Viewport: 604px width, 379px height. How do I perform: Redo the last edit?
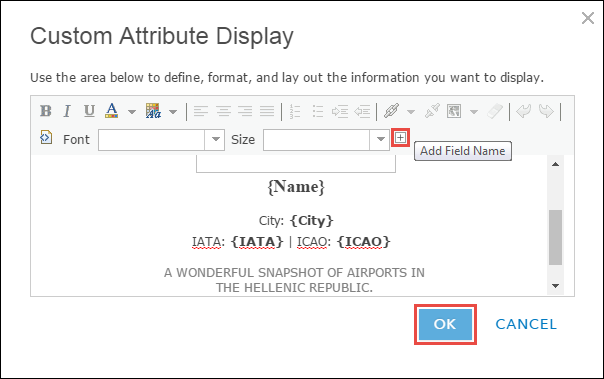coord(546,111)
